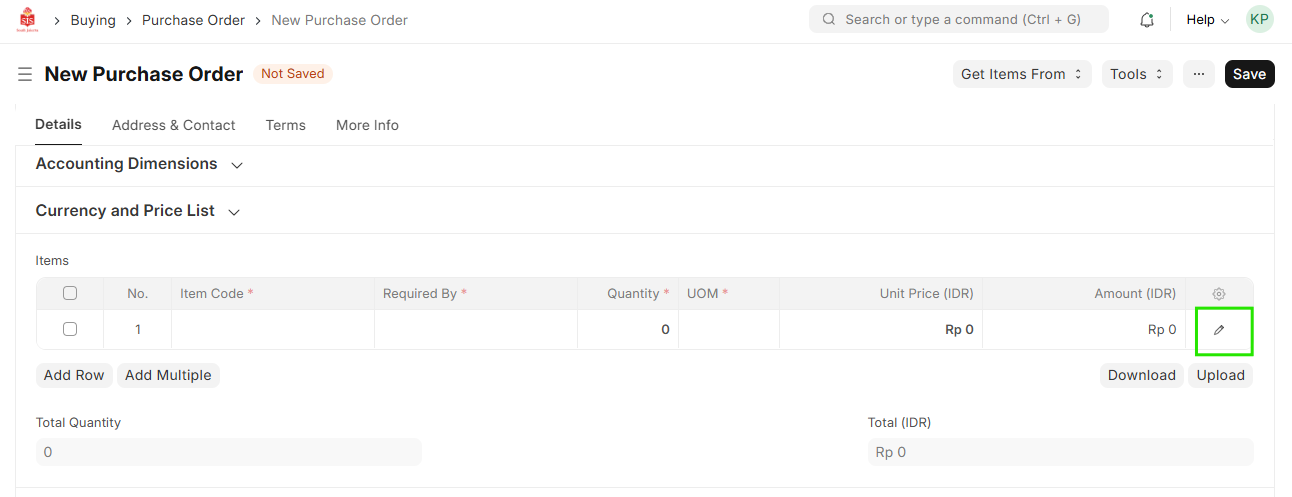Click the Add Row button

click(74, 375)
